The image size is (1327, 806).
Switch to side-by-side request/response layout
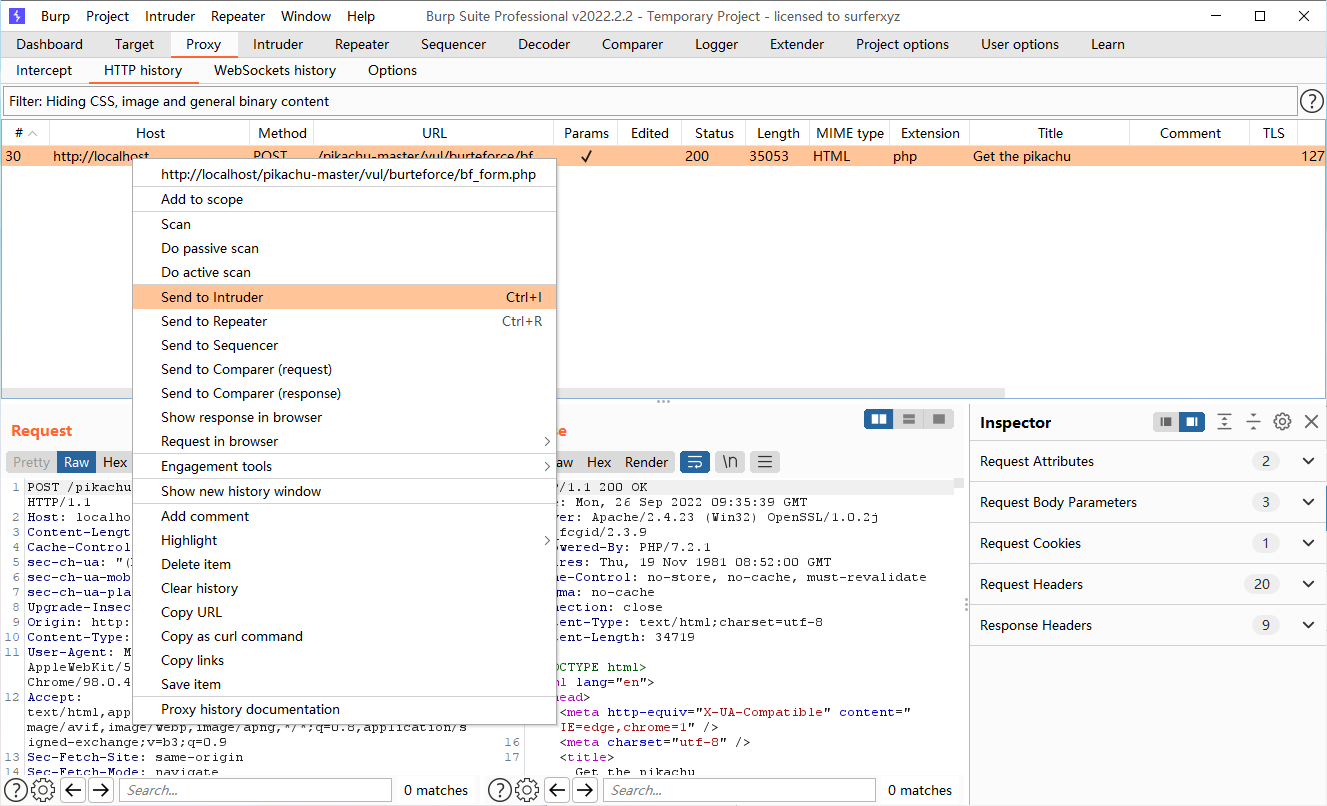pyautogui.click(x=880, y=419)
